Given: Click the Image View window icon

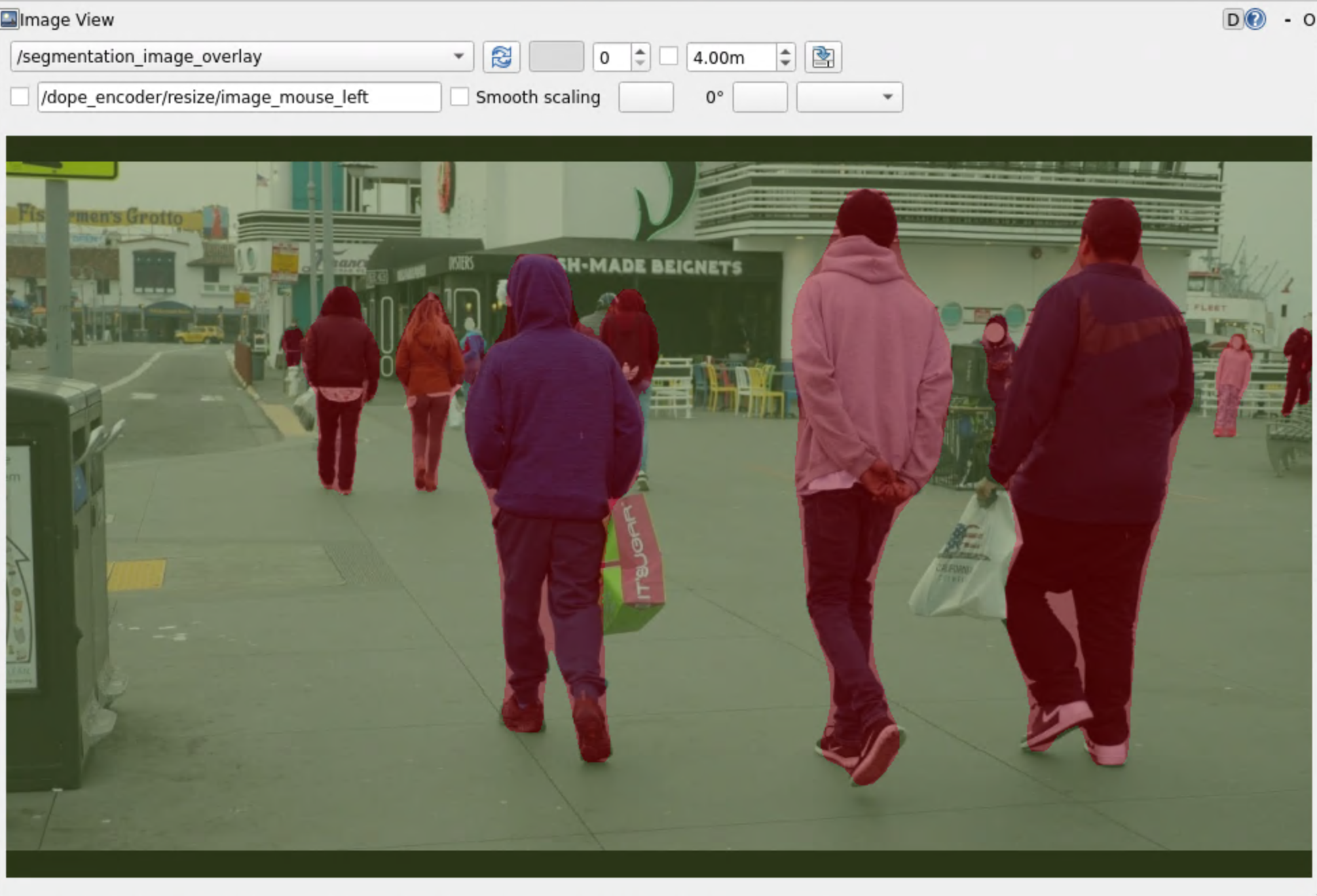Looking at the screenshot, I should (10, 18).
